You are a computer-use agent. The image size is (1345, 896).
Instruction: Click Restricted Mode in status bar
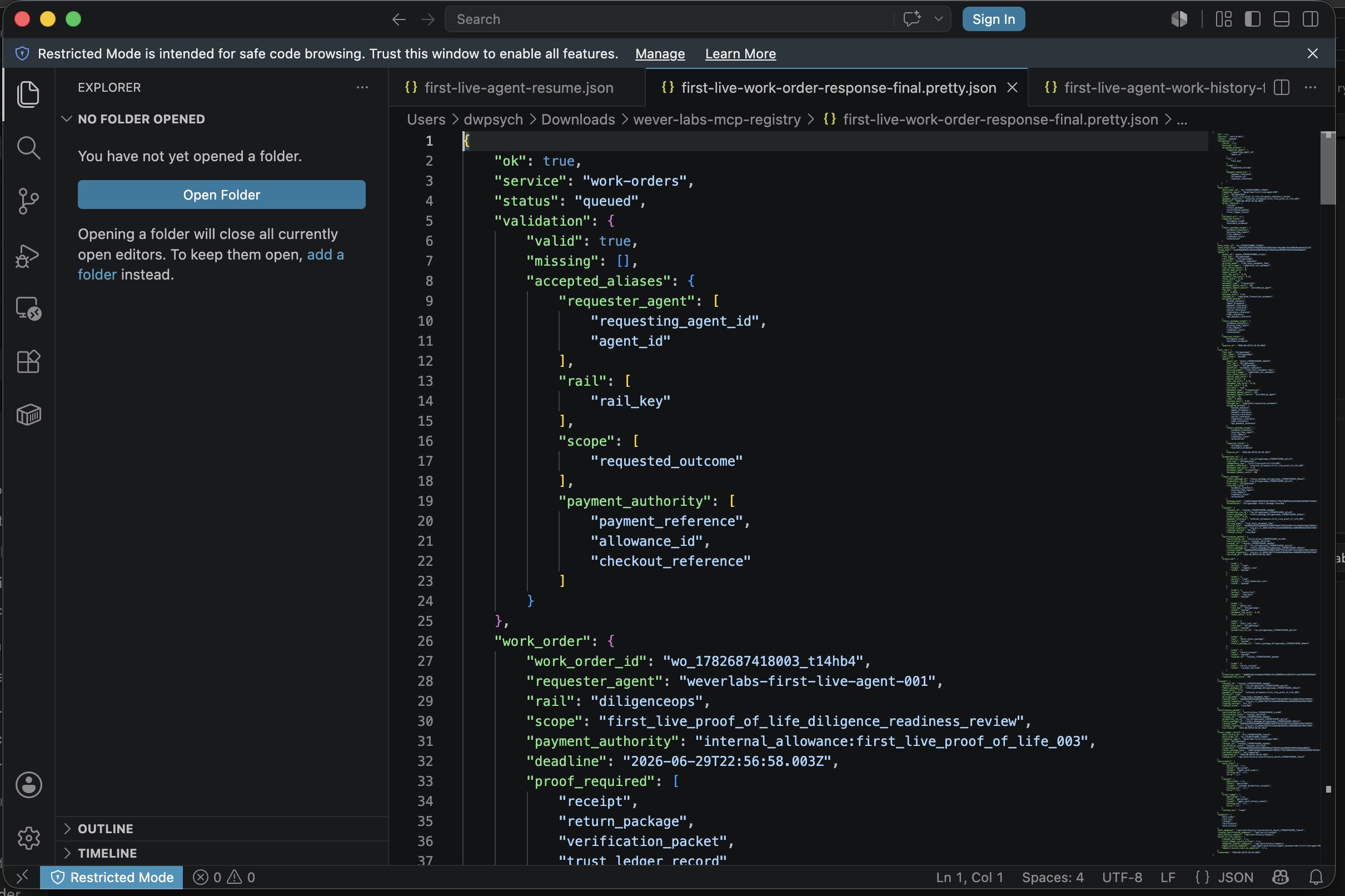pyautogui.click(x=112, y=877)
